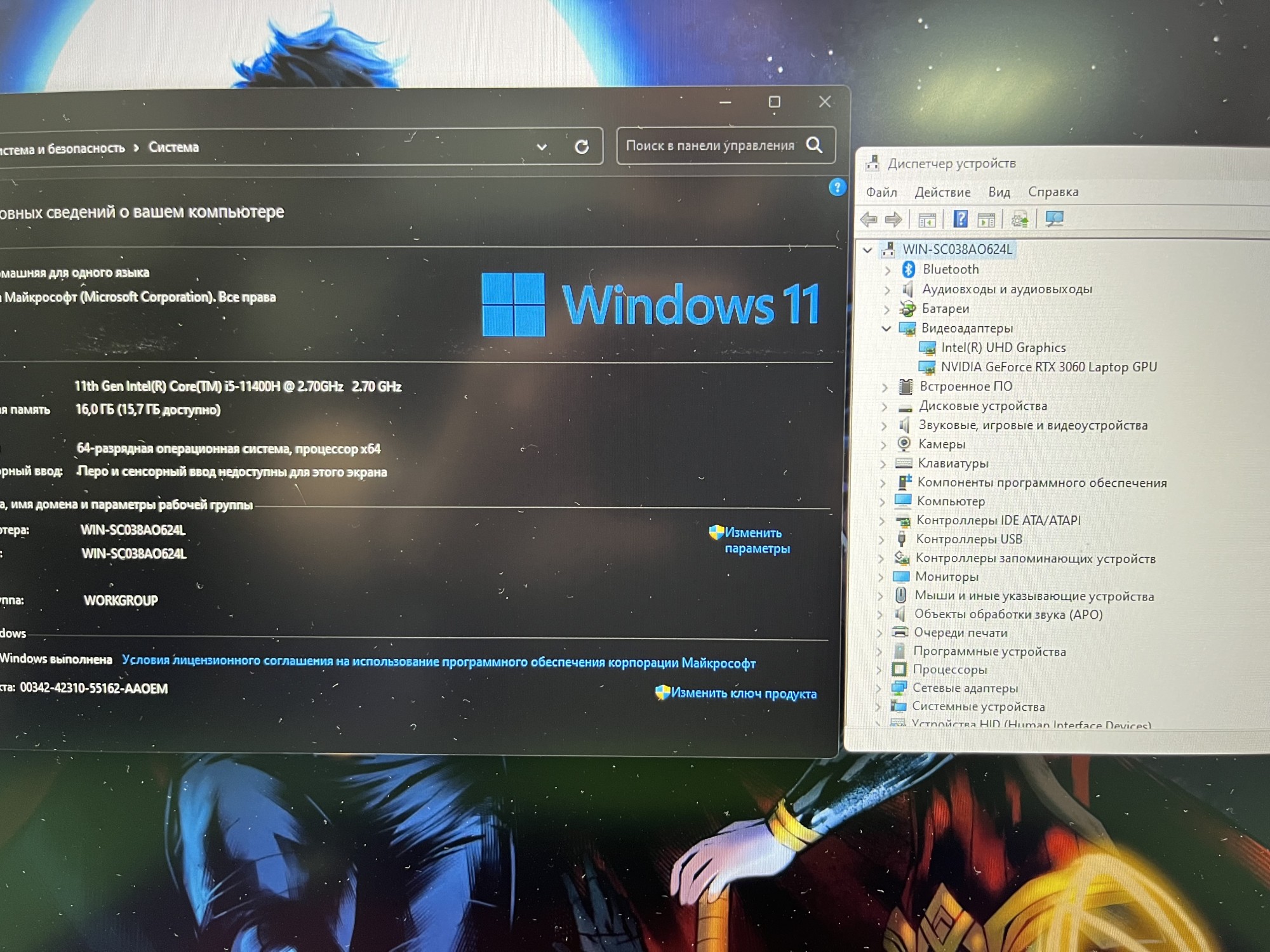Image resolution: width=1270 pixels, height=952 pixels.
Task: Click the refresh icon in address bar
Action: click(x=582, y=147)
